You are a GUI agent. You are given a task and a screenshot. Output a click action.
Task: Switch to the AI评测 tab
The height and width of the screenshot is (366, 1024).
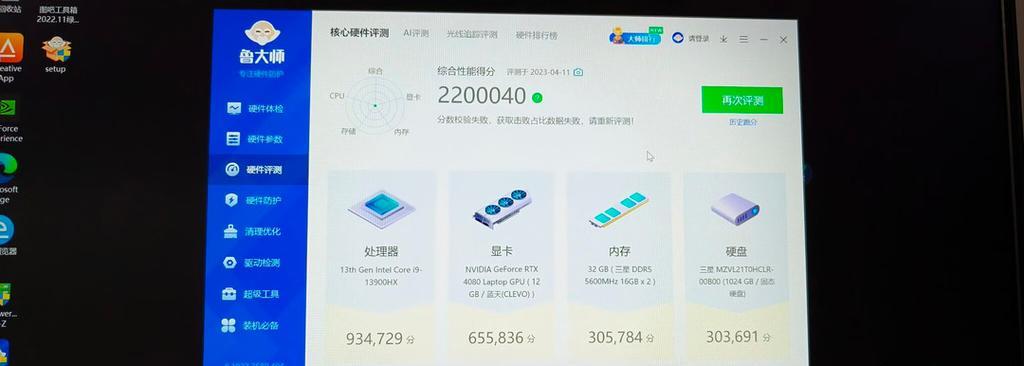[x=416, y=33]
